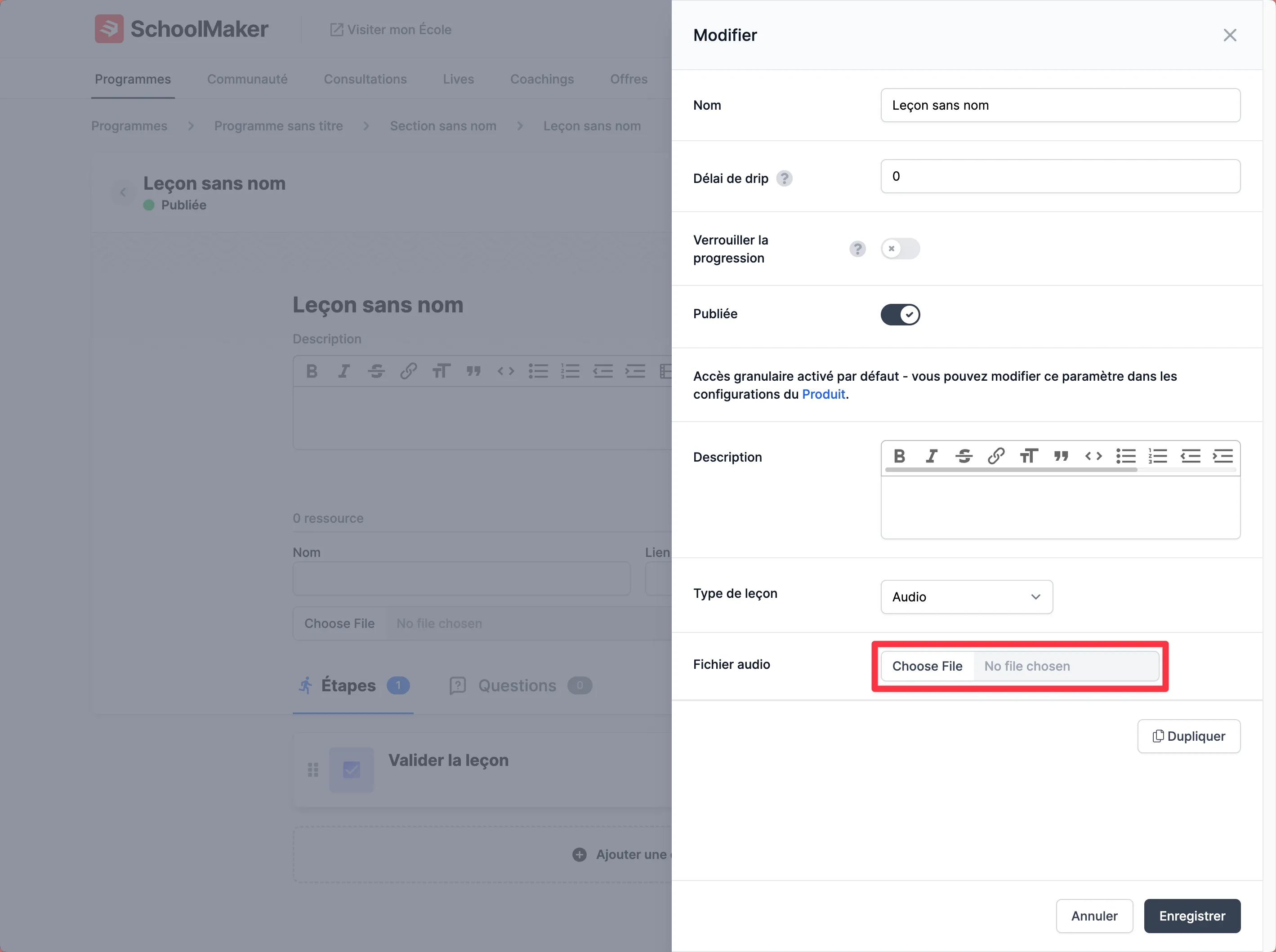Click Strikethrough icon in background lesson editor

tap(376, 371)
